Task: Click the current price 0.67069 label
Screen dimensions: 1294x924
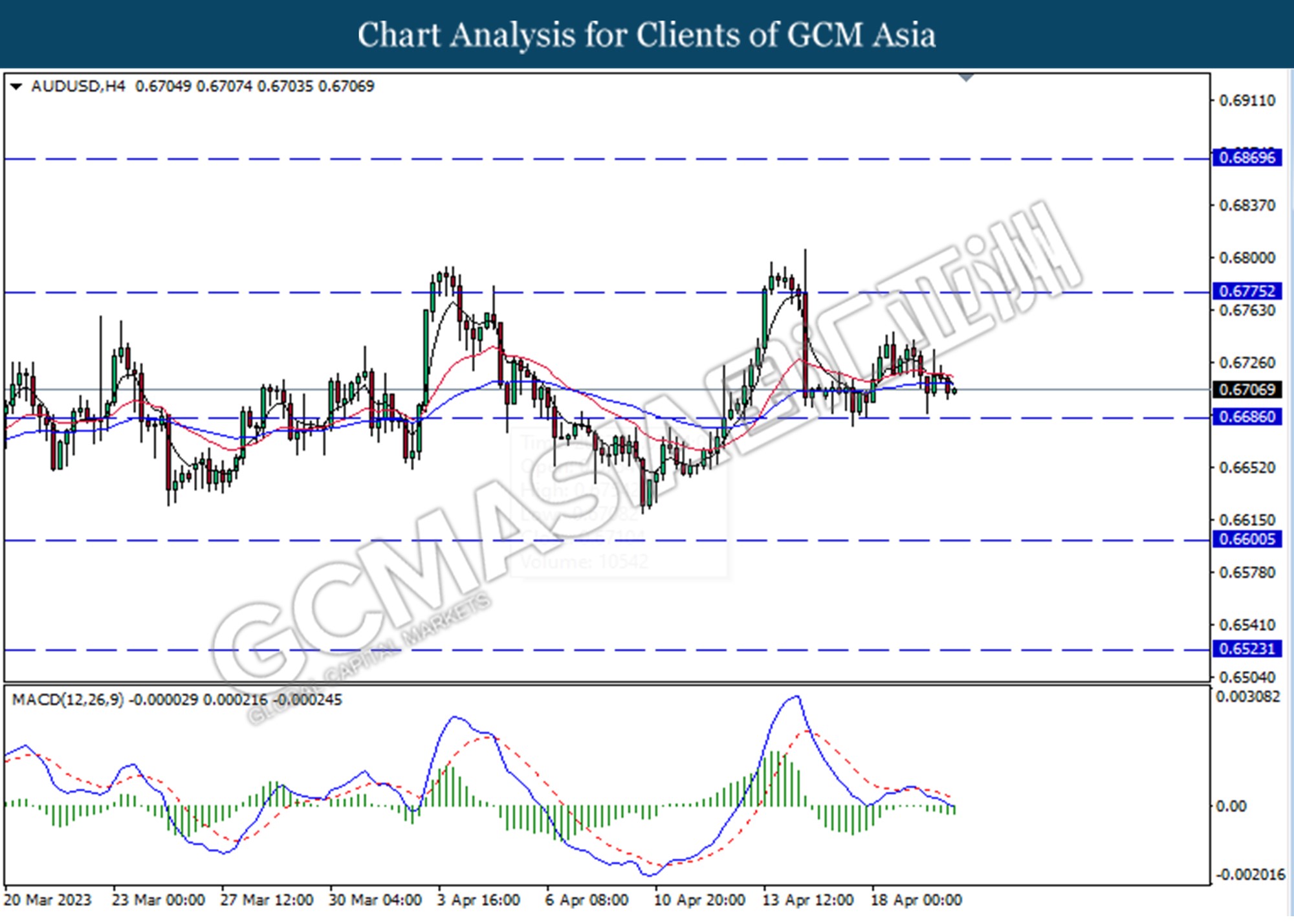Action: tap(1247, 390)
